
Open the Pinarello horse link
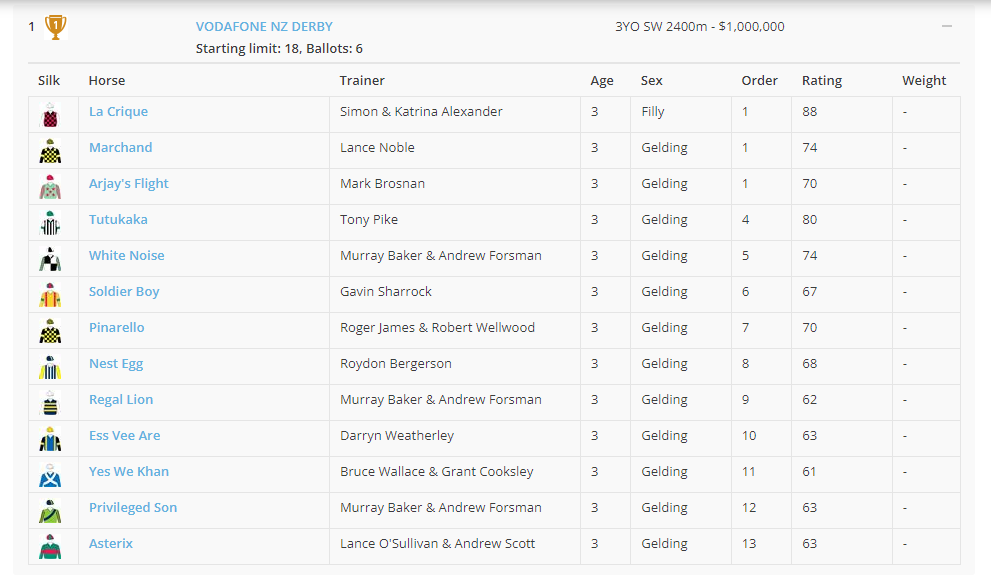click(116, 327)
